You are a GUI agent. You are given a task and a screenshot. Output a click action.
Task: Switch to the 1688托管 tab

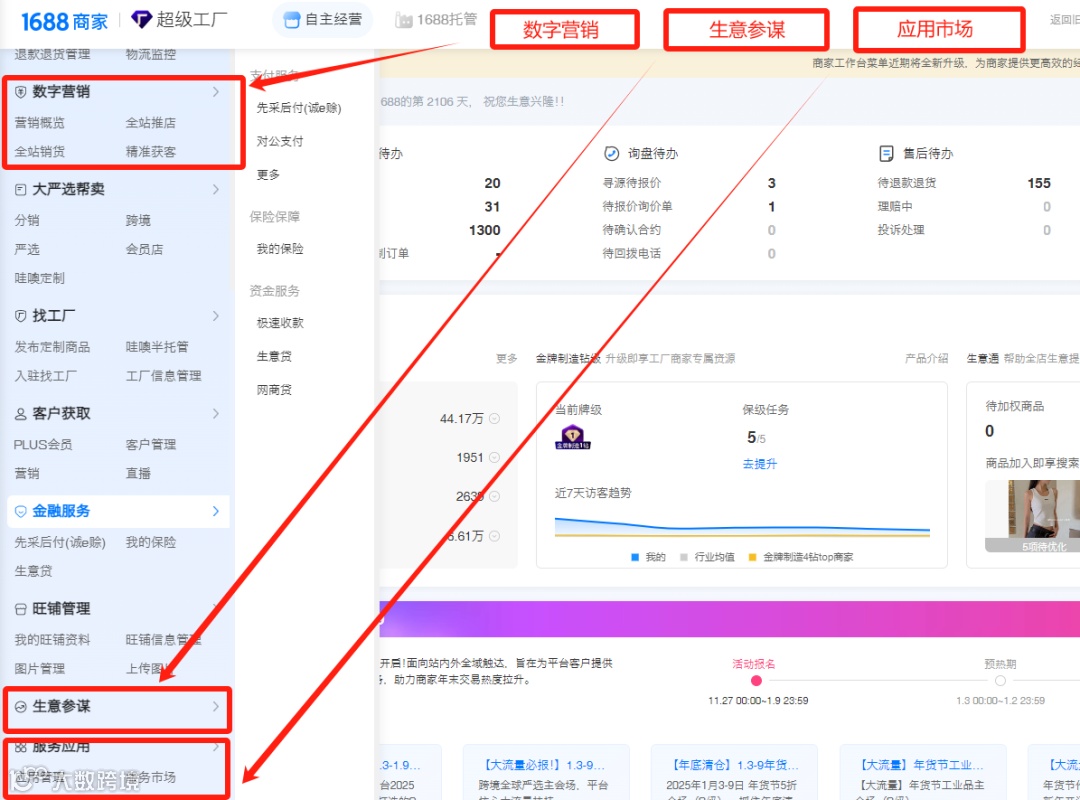[x=436, y=20]
